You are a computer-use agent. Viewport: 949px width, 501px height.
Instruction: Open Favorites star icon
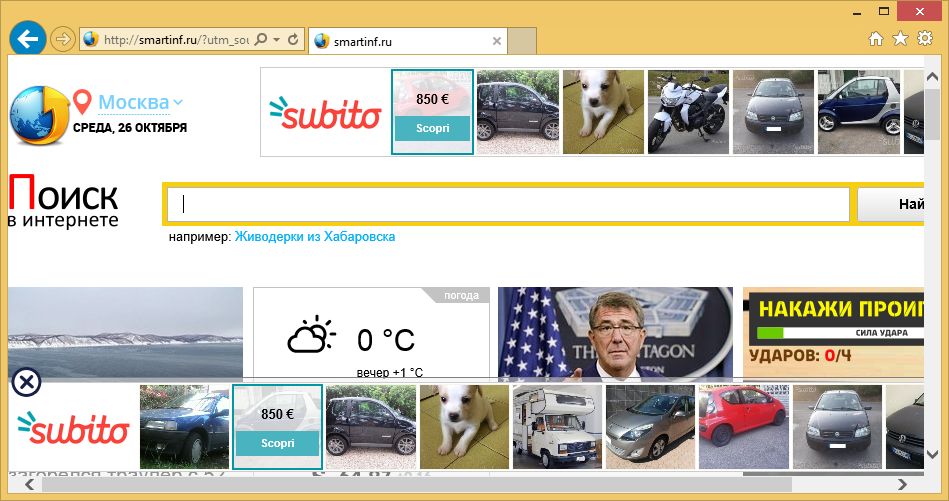[x=901, y=39]
